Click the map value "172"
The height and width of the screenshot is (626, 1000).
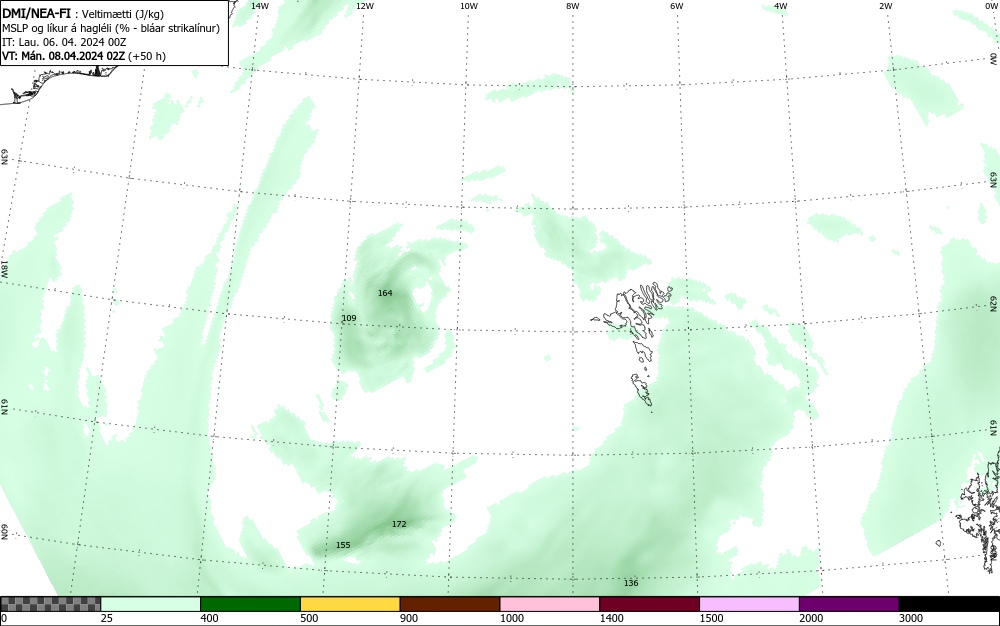(x=399, y=524)
